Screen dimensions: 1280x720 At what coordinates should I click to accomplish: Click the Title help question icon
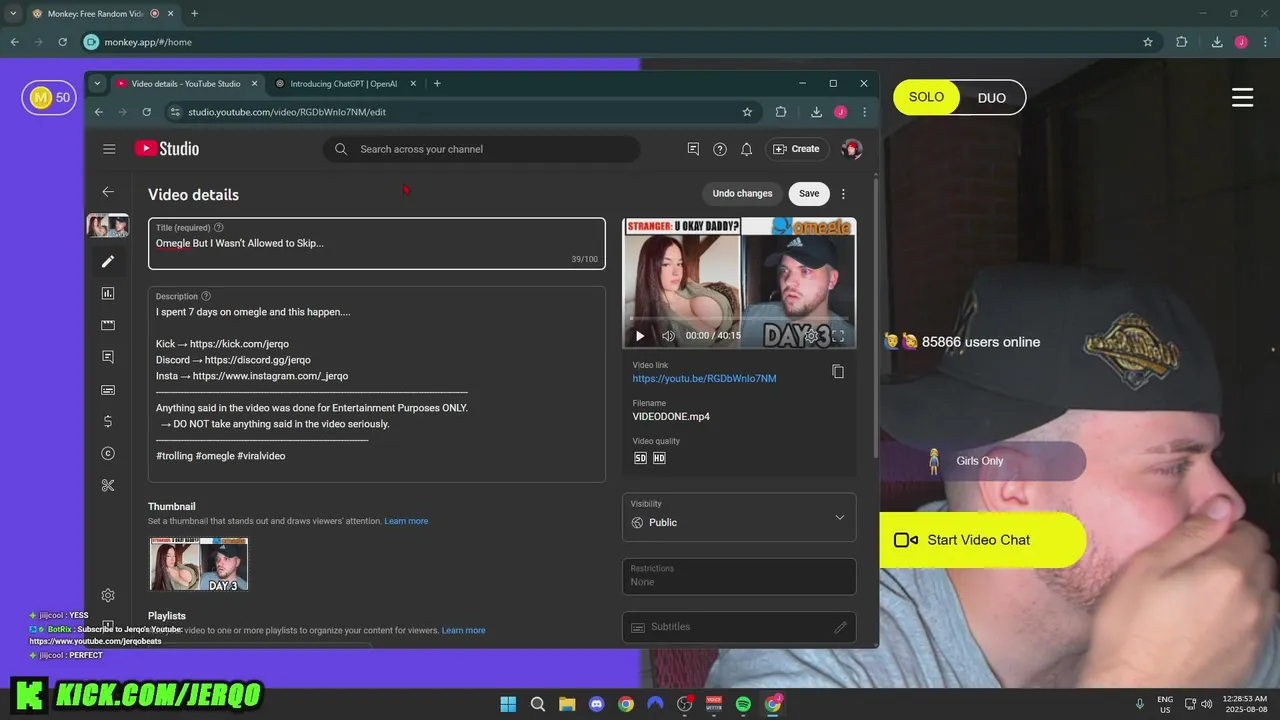pos(219,228)
